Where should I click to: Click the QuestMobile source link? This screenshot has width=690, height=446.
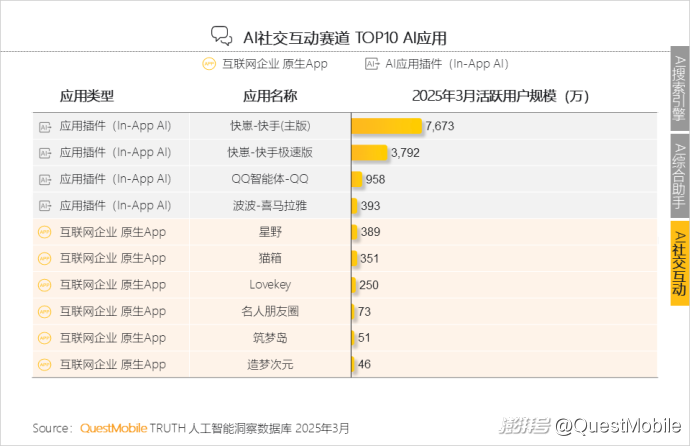114,428
